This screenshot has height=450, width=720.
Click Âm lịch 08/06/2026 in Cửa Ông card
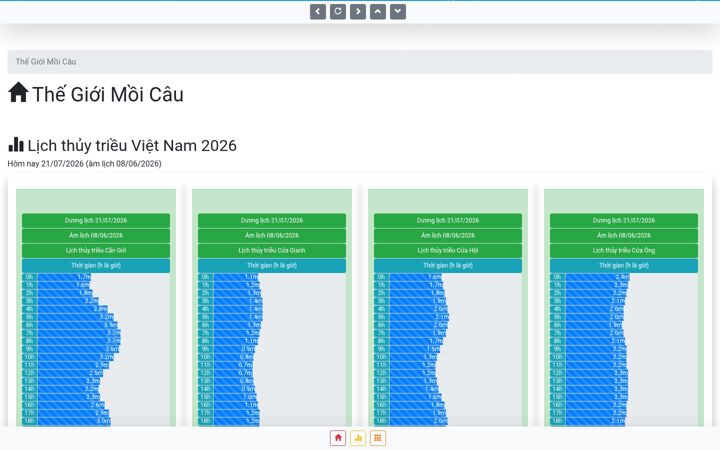pyautogui.click(x=624, y=235)
